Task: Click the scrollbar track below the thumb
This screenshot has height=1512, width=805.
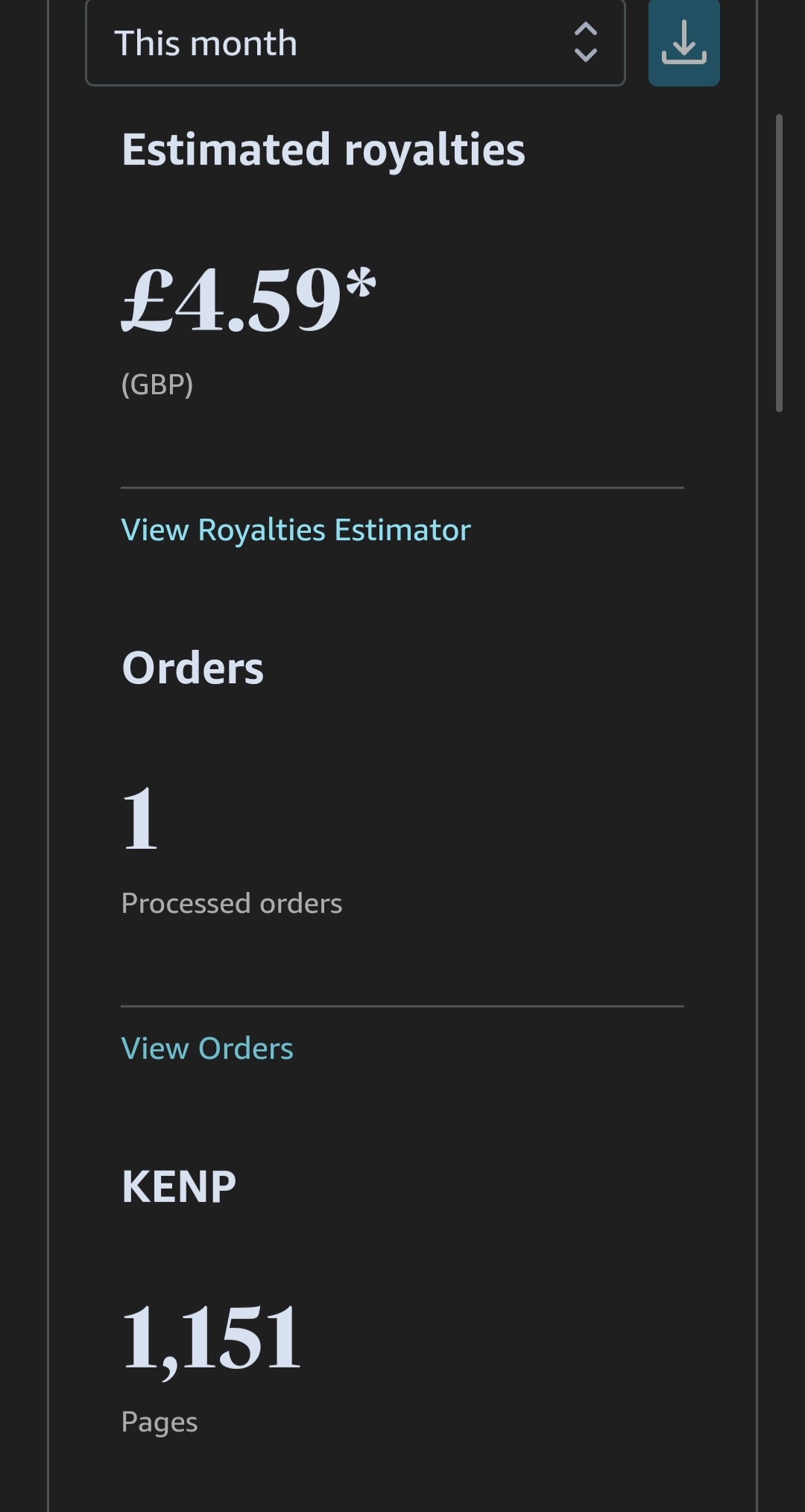Action: point(779,894)
